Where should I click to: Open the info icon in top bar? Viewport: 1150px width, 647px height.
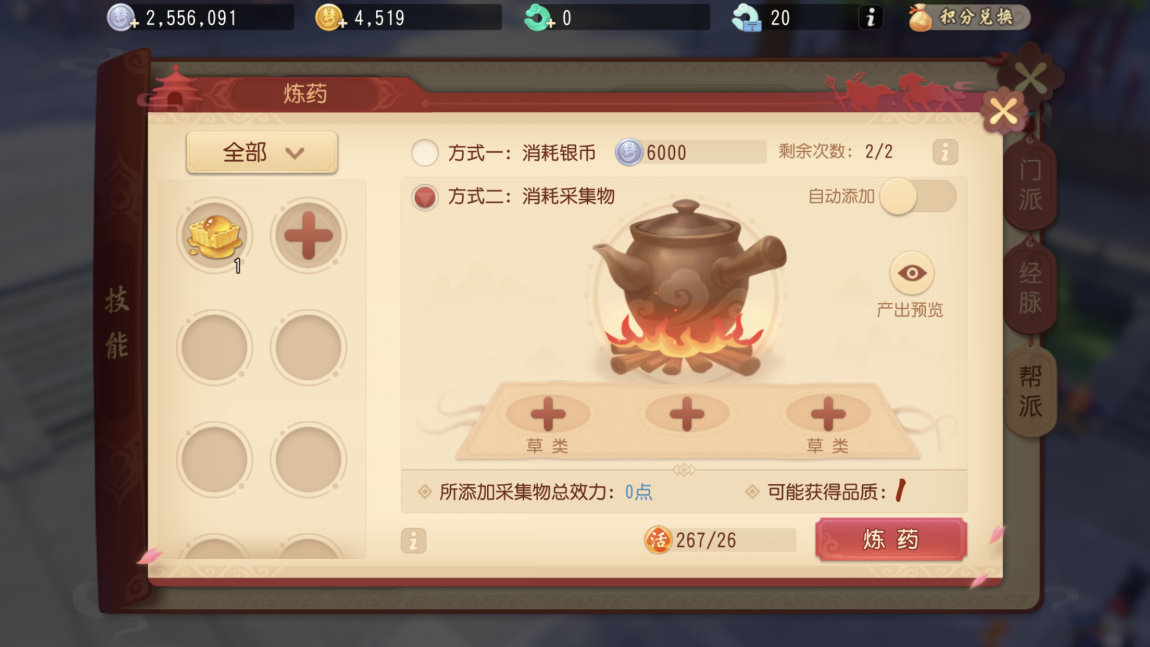(871, 17)
